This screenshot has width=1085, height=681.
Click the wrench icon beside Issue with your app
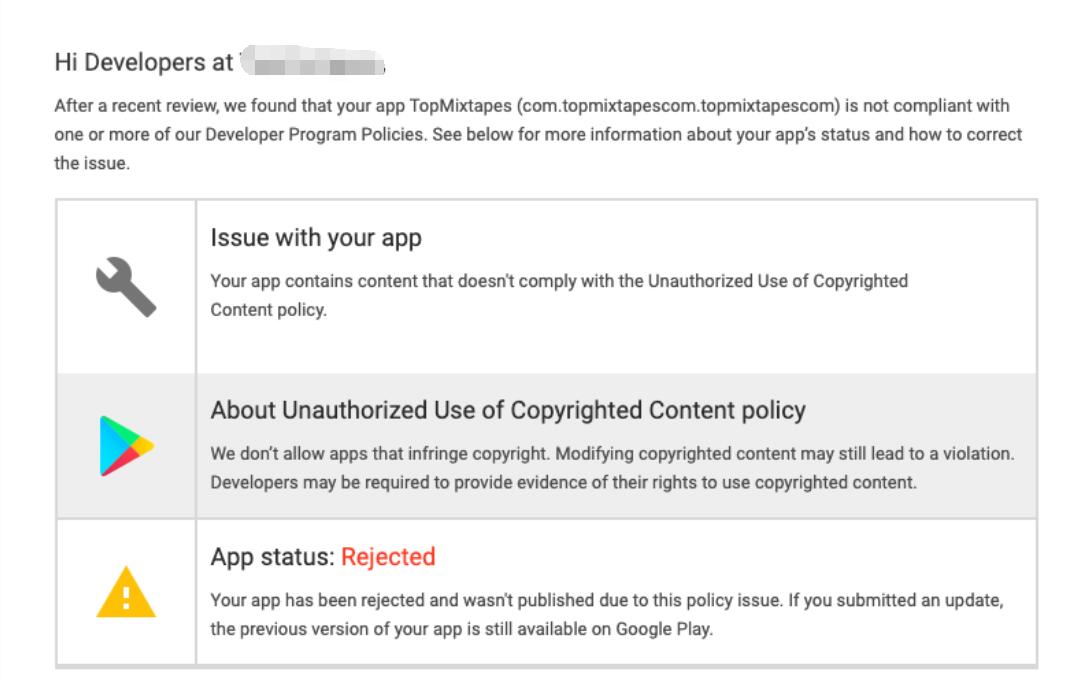(x=126, y=287)
